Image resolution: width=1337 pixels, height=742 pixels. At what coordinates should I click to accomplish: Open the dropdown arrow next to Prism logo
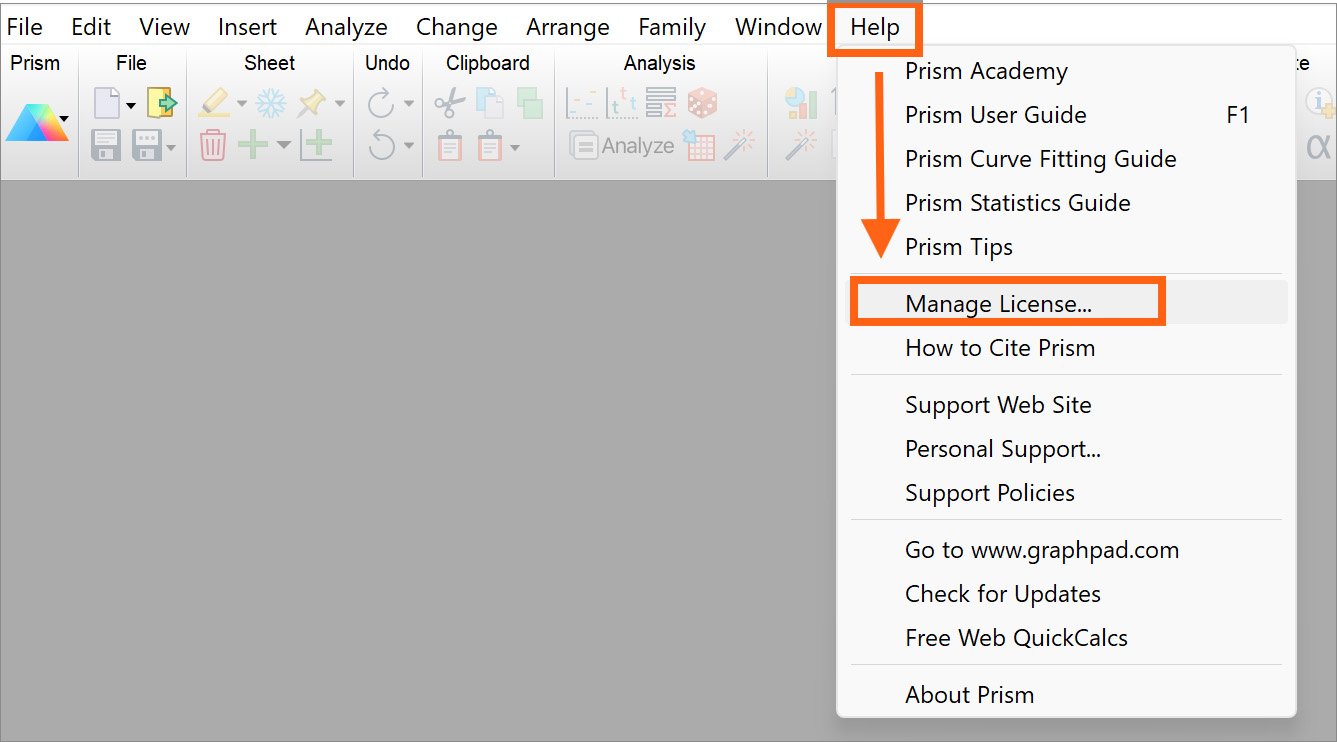tap(65, 120)
